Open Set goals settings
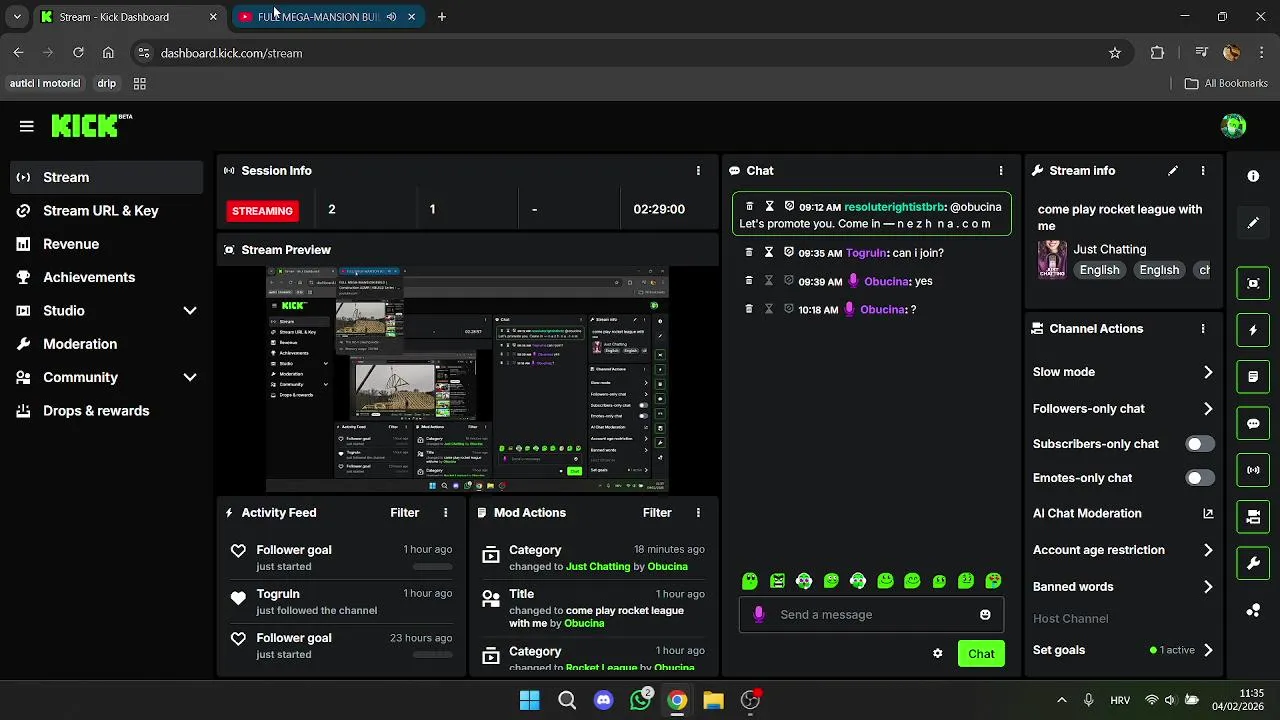1280x720 pixels. click(1123, 650)
